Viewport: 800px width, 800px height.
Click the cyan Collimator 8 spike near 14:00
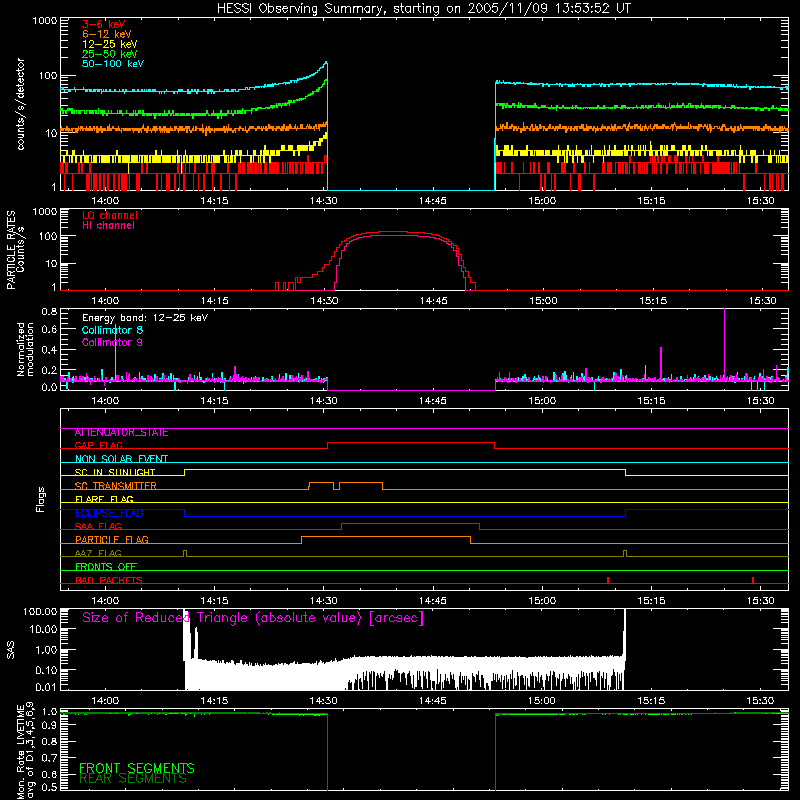coord(115,351)
